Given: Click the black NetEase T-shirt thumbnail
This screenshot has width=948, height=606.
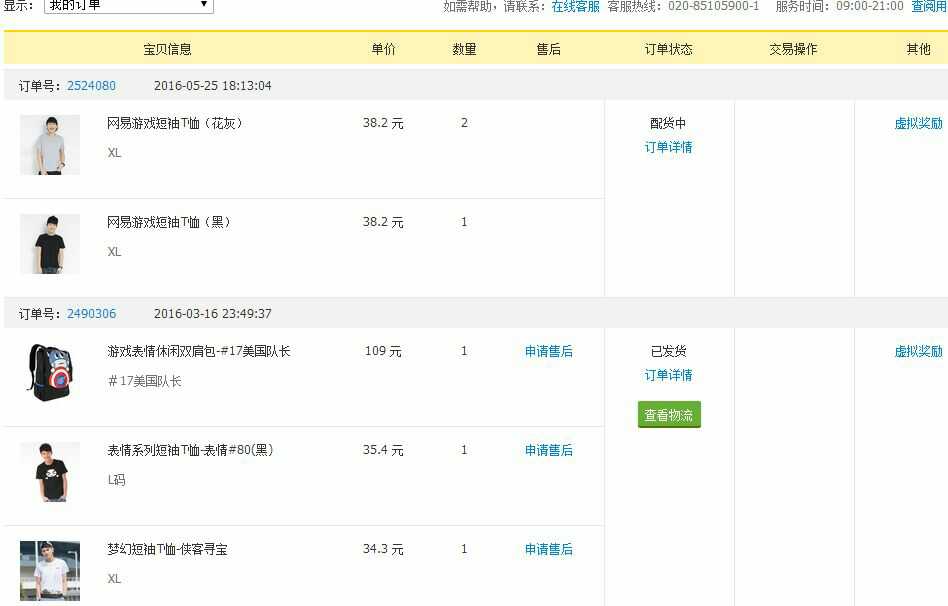Looking at the screenshot, I should pyautogui.click(x=49, y=244).
